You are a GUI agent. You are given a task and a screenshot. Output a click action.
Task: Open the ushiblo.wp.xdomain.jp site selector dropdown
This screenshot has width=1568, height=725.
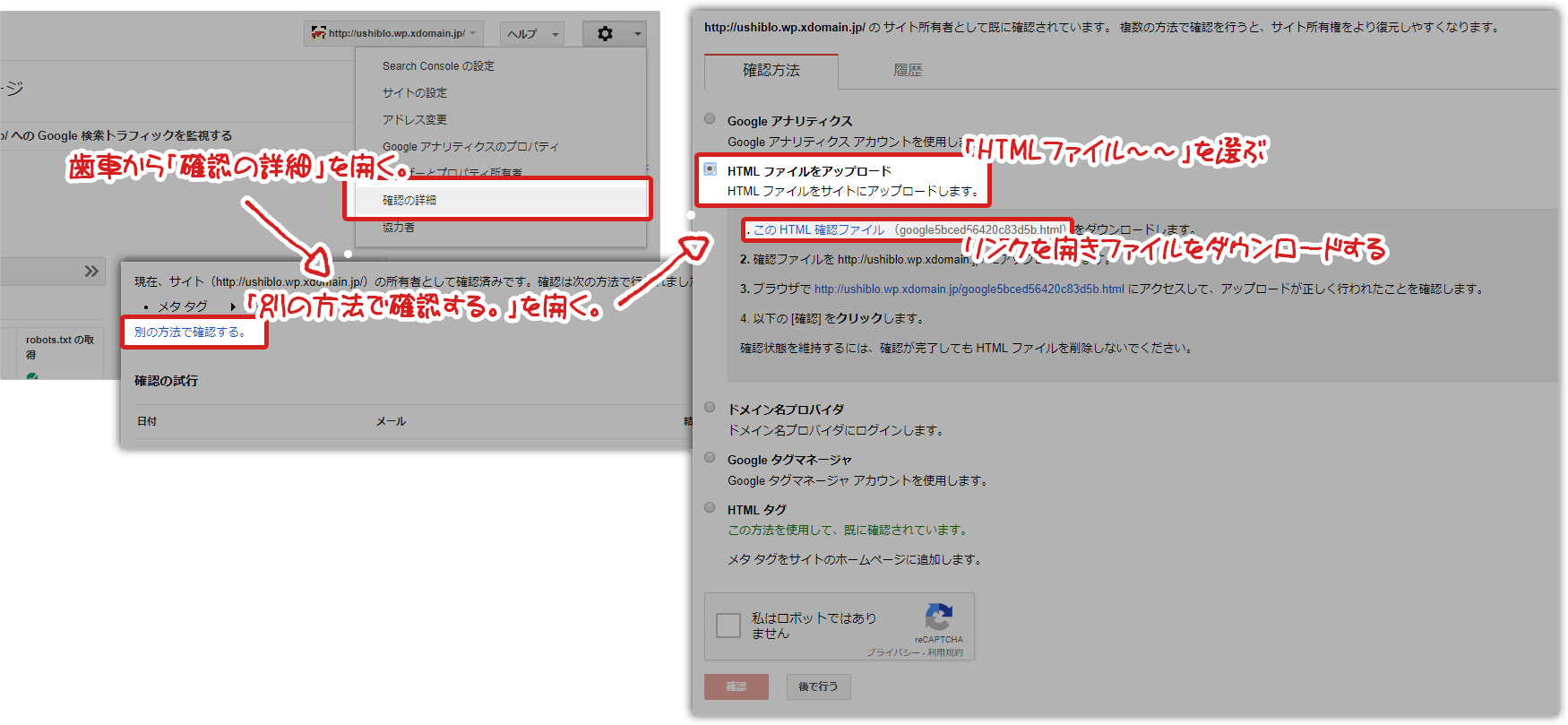click(x=393, y=33)
